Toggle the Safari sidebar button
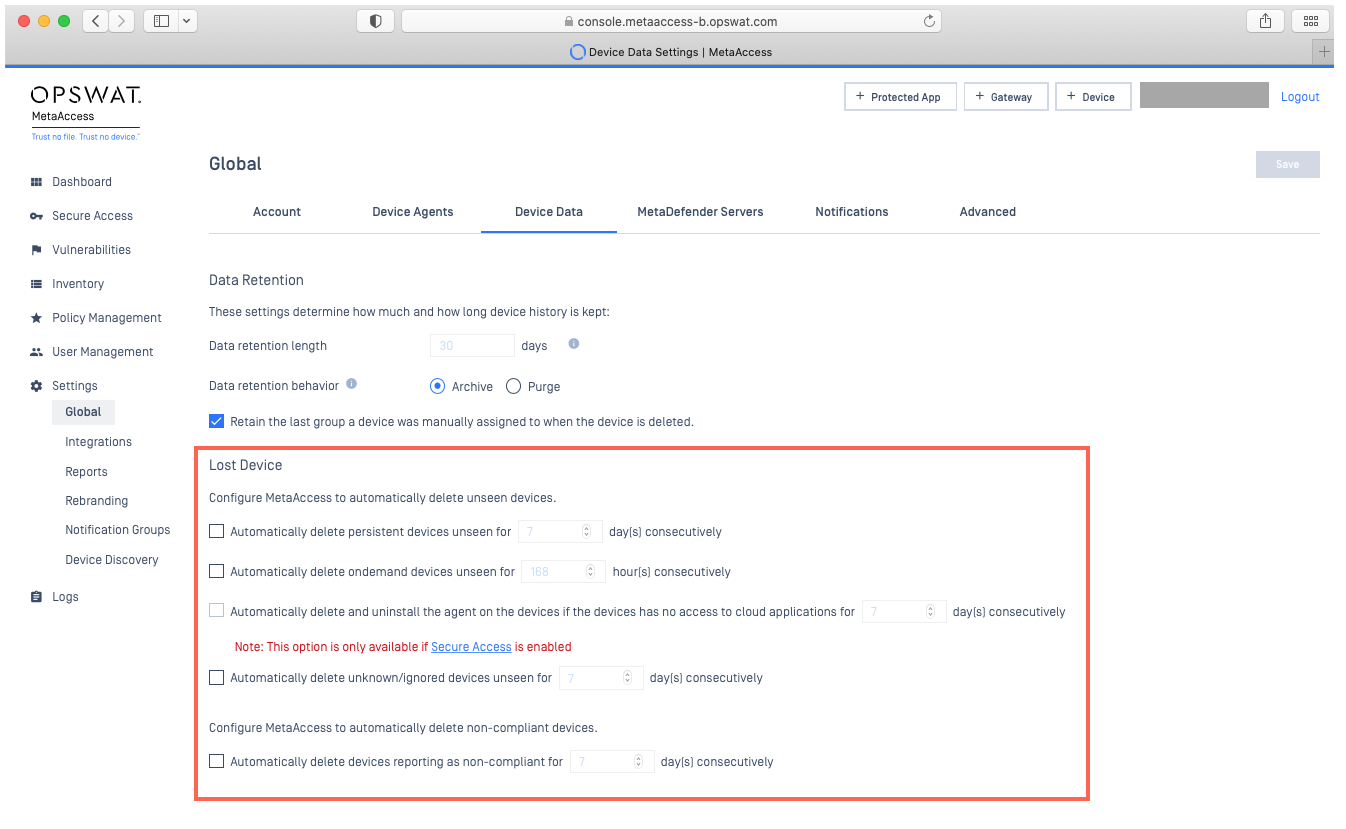This screenshot has height=829, width=1346. click(161, 21)
